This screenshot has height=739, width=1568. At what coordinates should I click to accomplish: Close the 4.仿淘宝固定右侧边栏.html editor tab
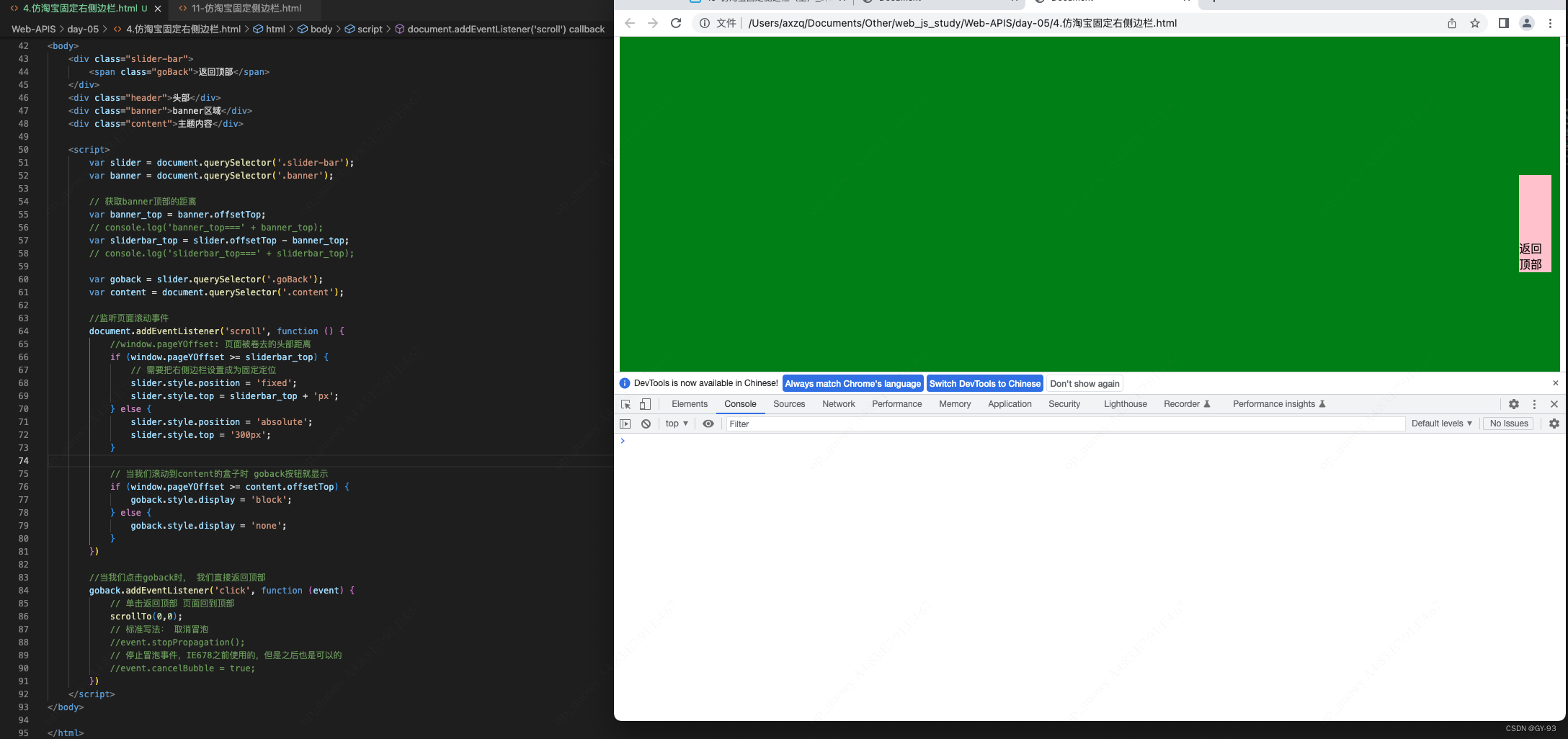(x=158, y=9)
